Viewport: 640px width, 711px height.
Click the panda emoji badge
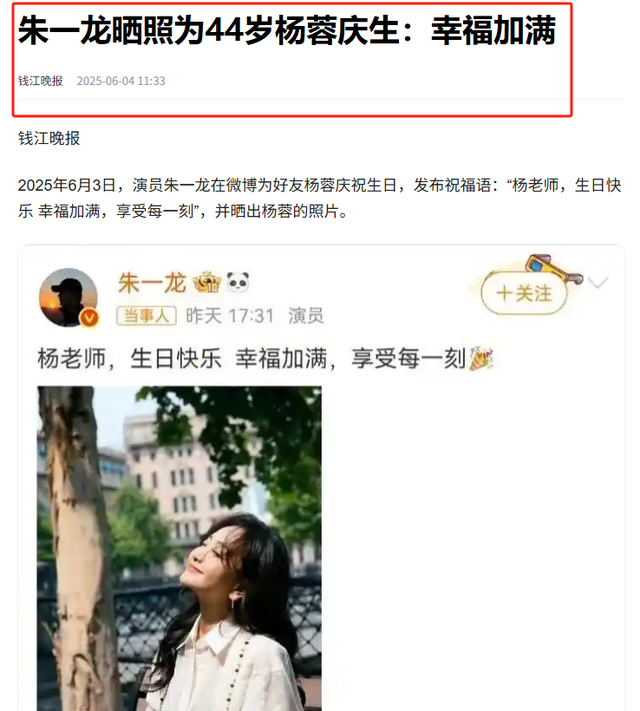238,282
